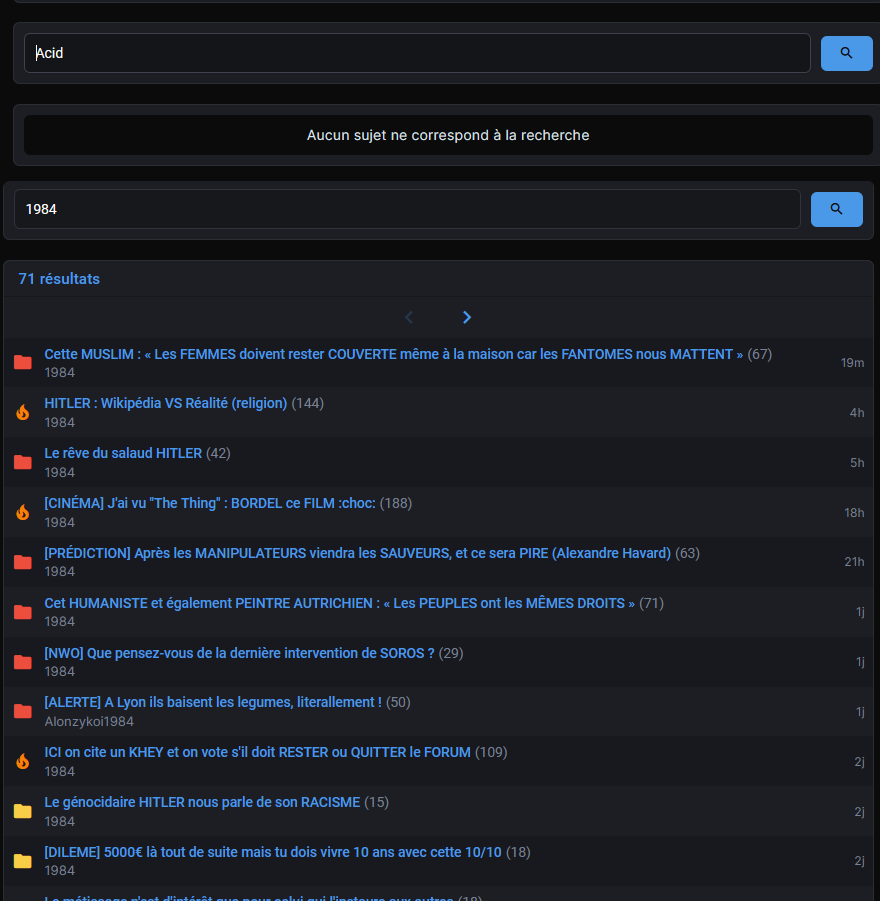Click the flame icon beside the KHEY vote topic

22,761
